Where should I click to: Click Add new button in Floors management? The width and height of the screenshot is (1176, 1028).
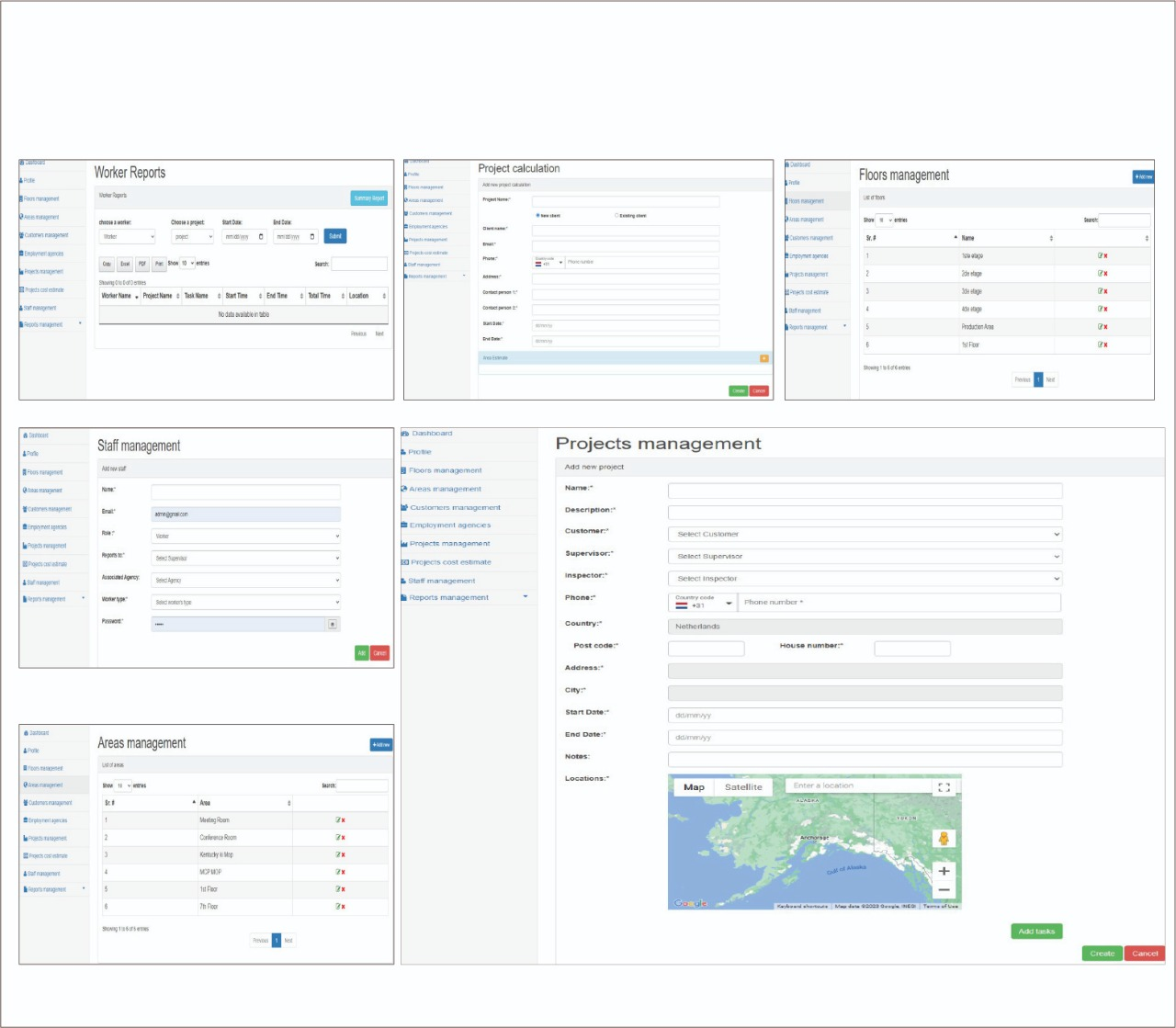pos(1143,176)
